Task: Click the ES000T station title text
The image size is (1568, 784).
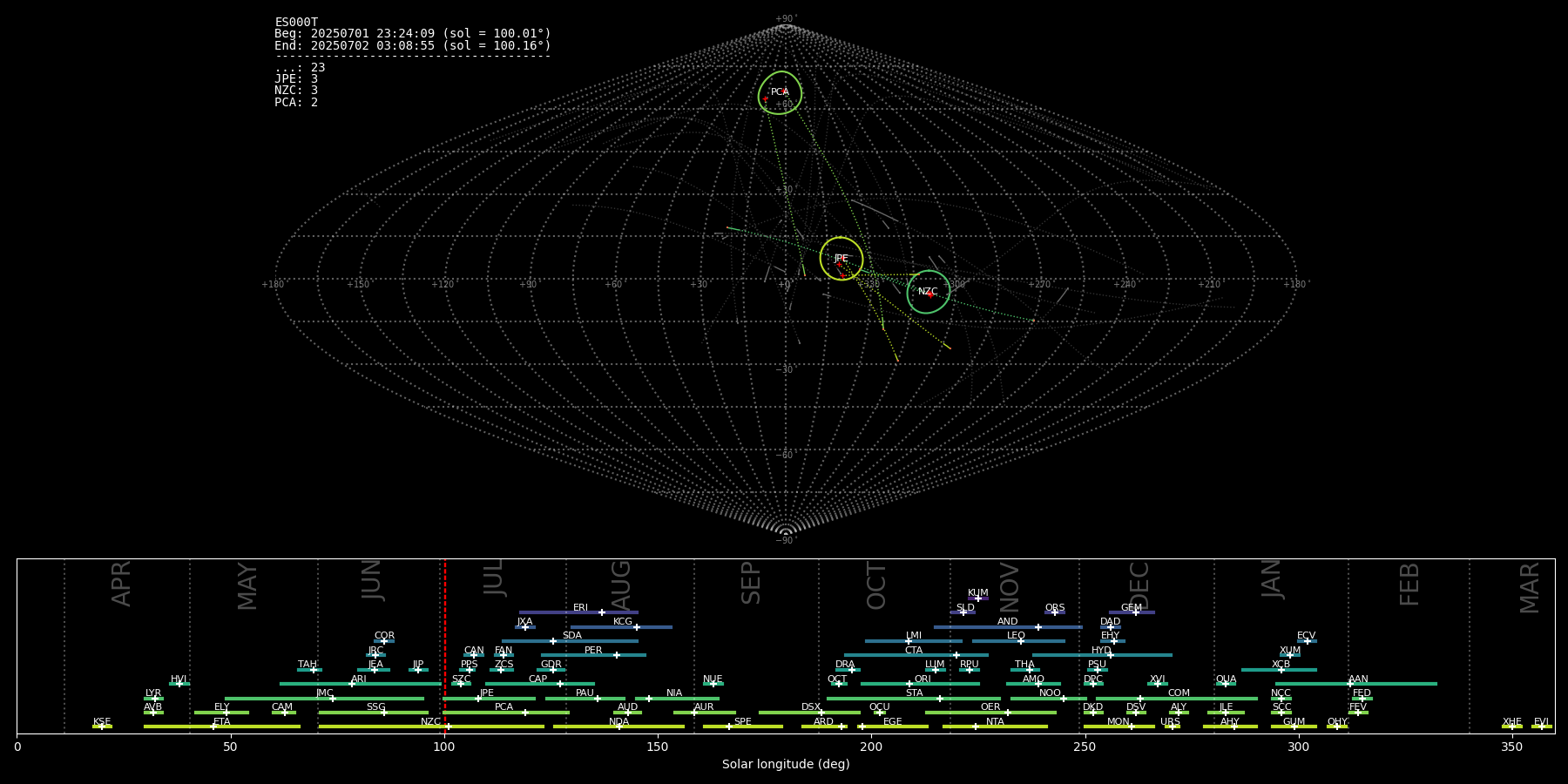Action: [x=296, y=23]
